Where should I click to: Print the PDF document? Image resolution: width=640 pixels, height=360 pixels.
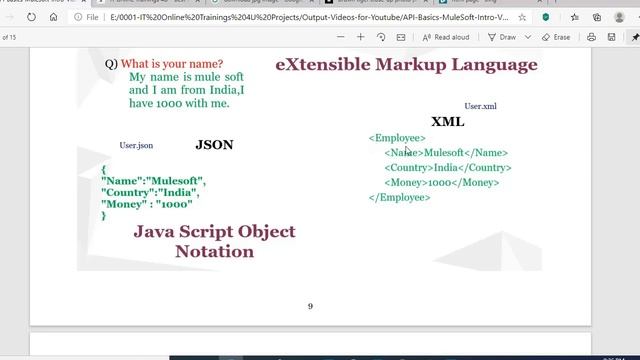tap(591, 37)
